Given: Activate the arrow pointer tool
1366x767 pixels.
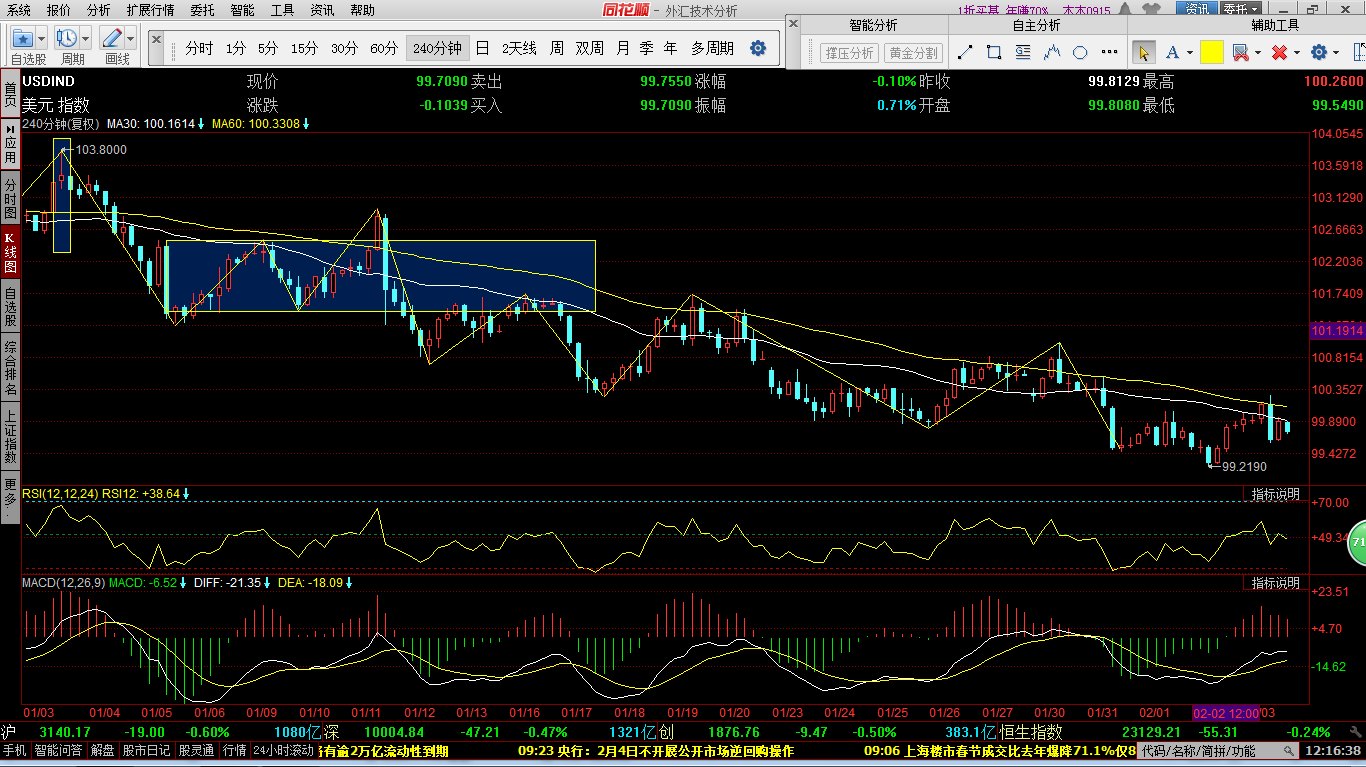Looking at the screenshot, I should pyautogui.click(x=1143, y=52).
